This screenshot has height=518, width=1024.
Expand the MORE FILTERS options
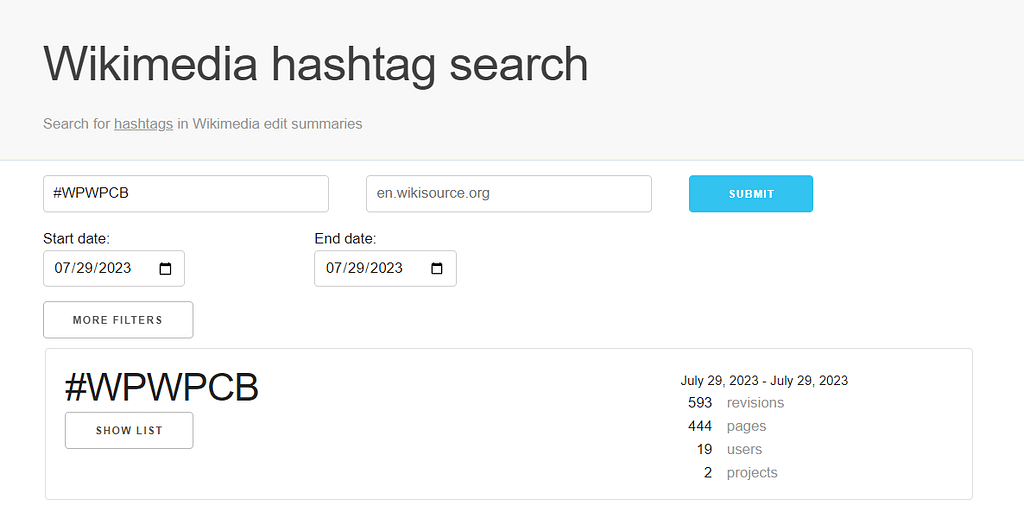coord(118,320)
